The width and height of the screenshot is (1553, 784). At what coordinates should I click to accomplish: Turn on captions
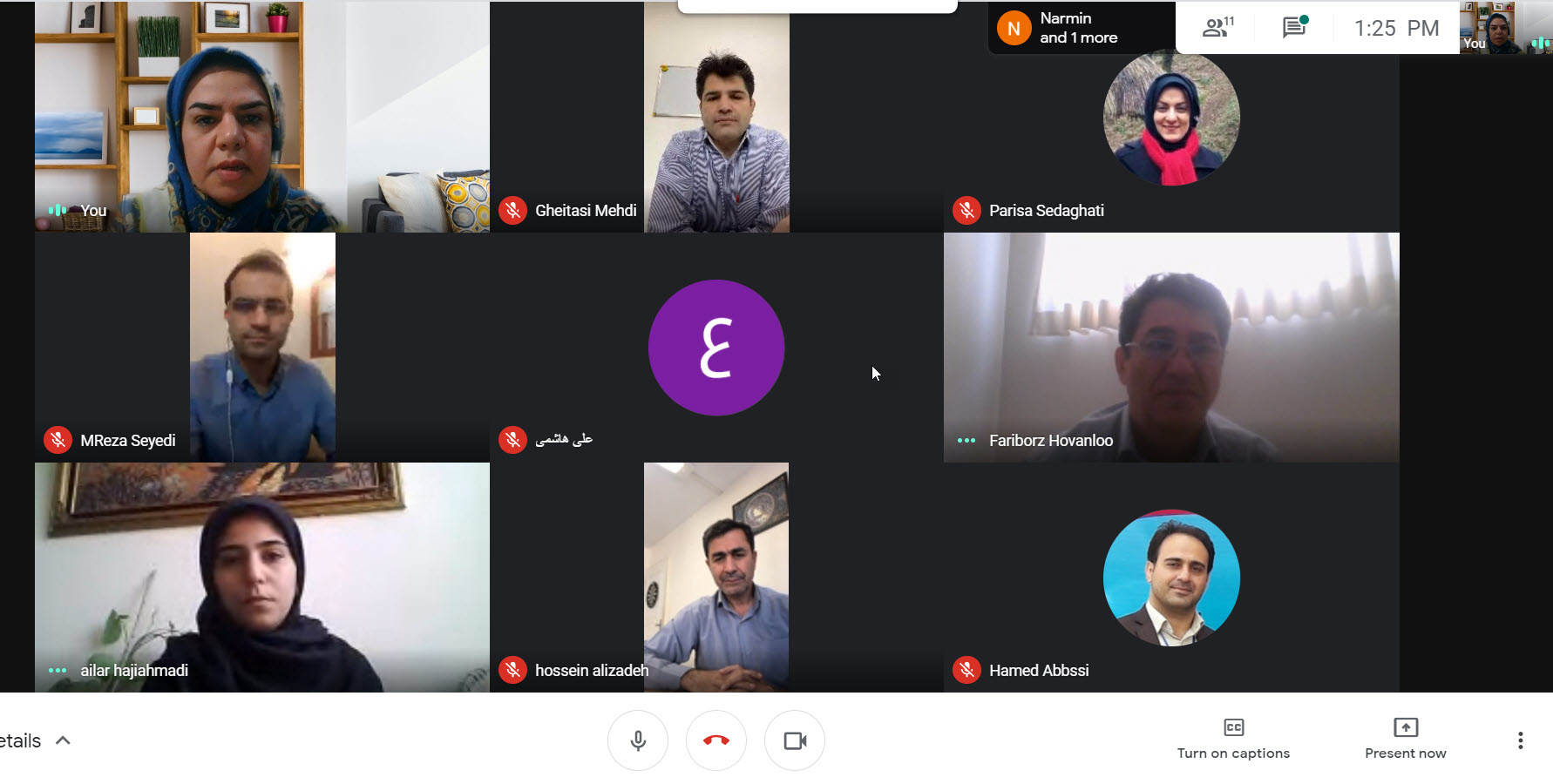tap(1233, 740)
